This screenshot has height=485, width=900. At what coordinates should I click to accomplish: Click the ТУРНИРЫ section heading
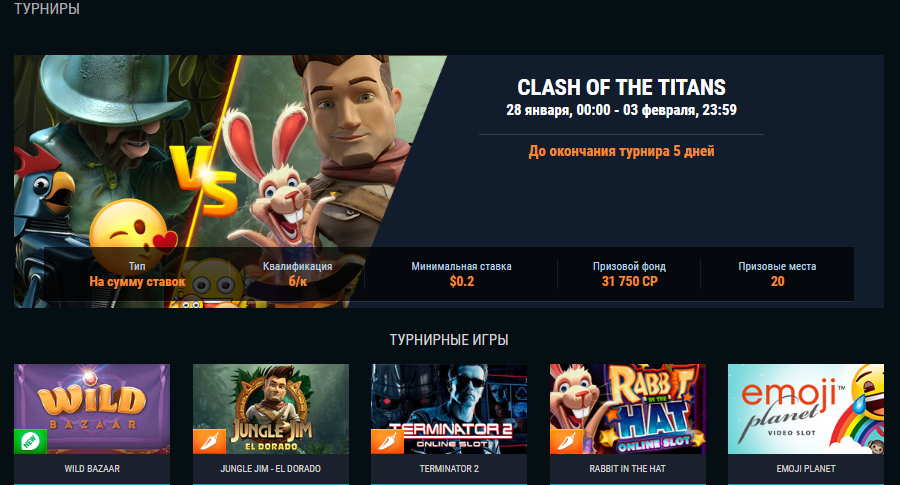tap(47, 9)
